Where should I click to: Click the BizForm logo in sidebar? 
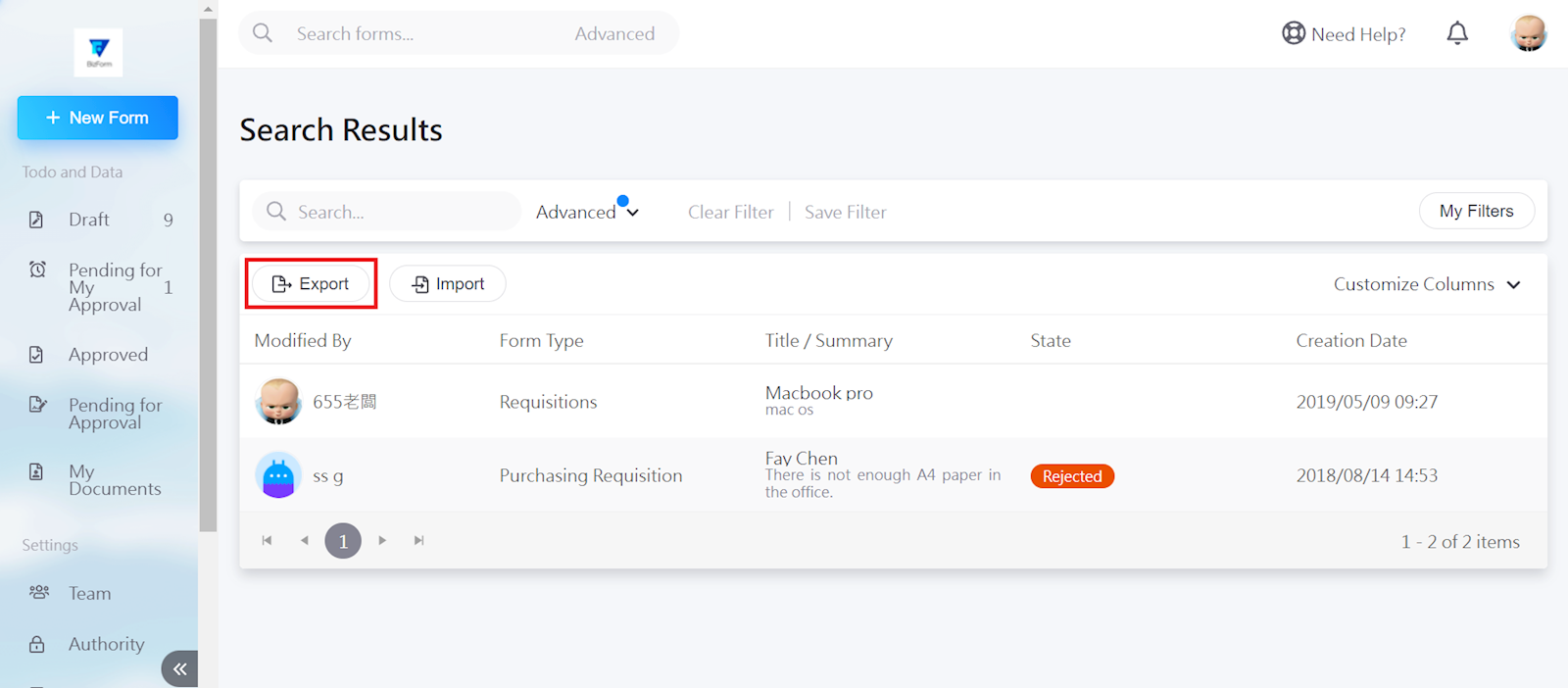[99, 52]
